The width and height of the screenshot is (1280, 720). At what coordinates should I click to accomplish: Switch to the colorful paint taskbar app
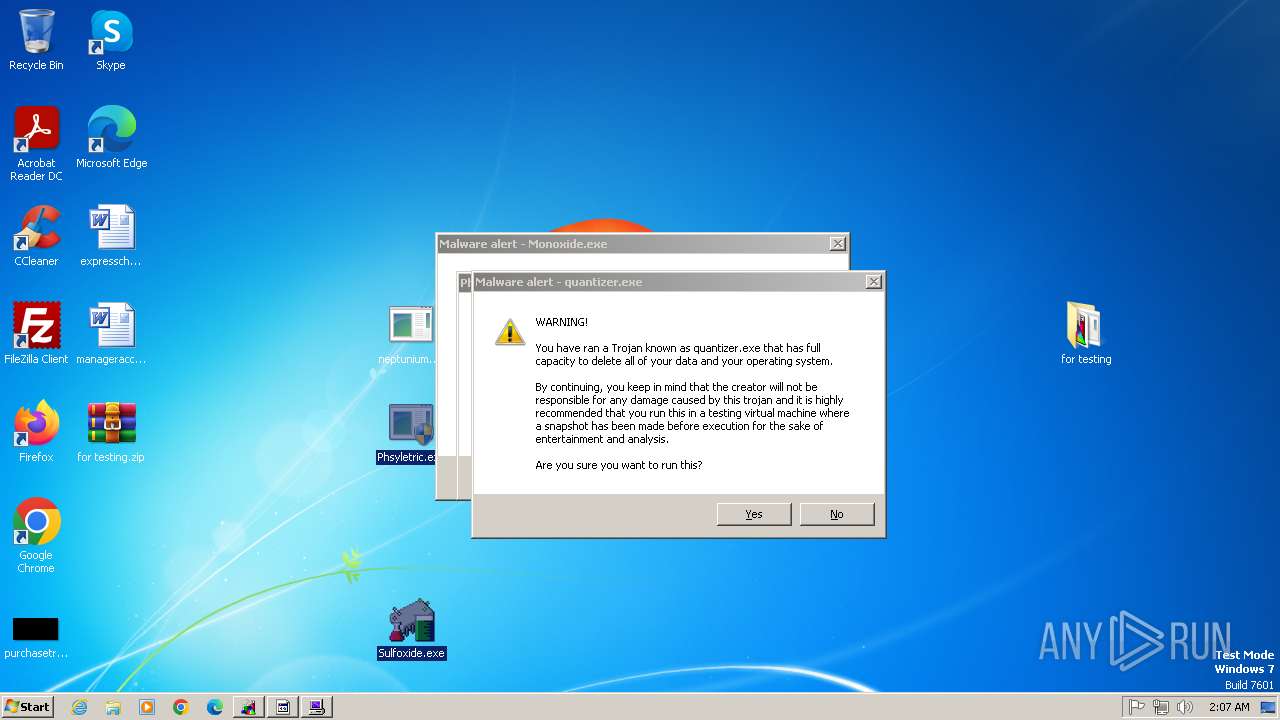[249, 707]
